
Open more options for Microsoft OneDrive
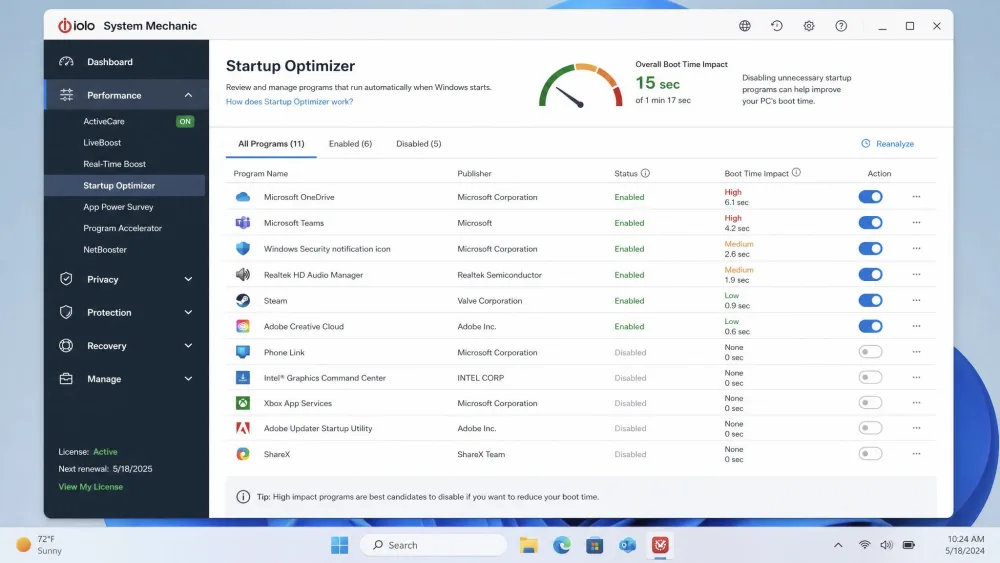tap(916, 196)
